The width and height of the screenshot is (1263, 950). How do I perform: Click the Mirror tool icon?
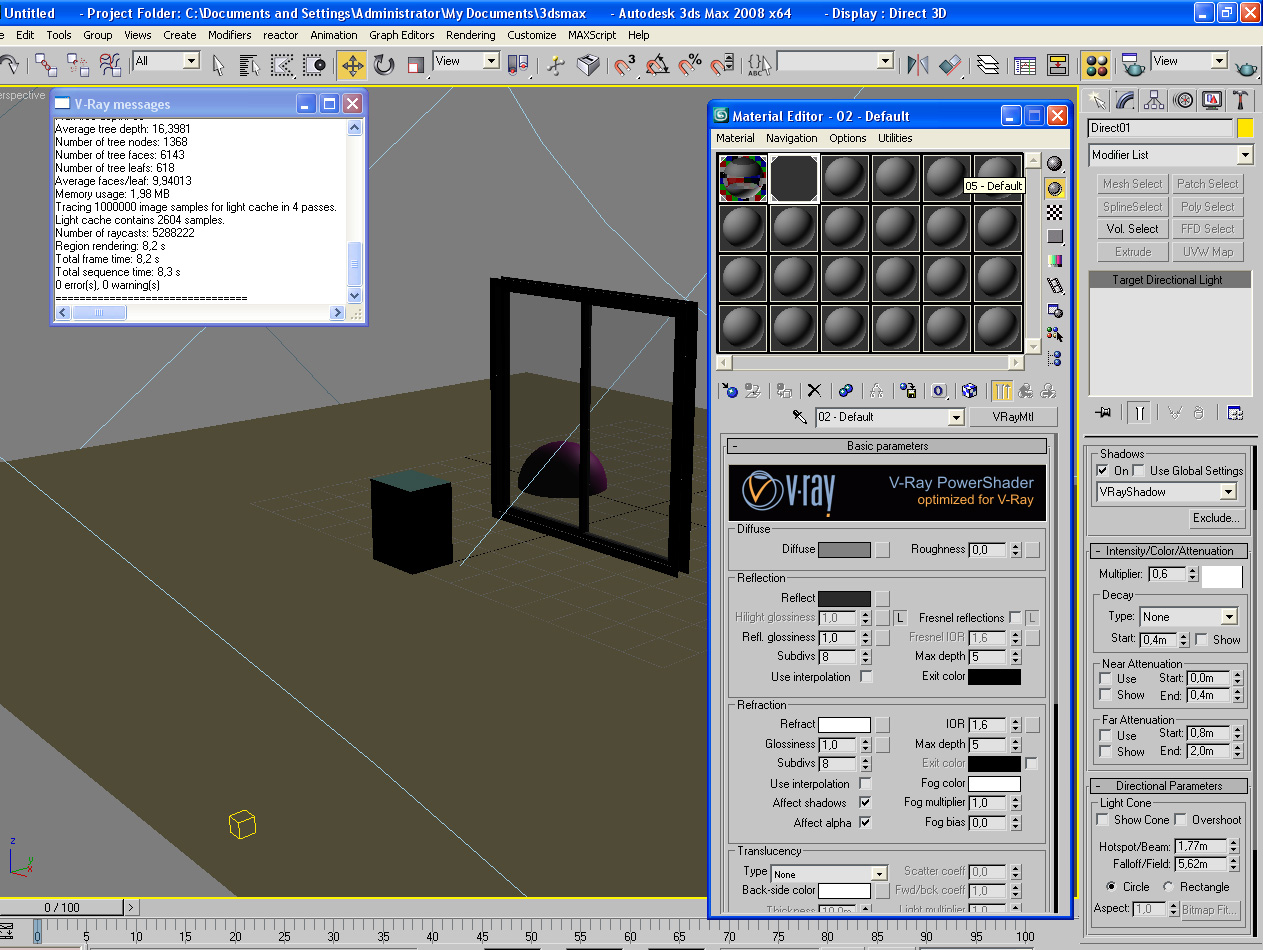click(917, 65)
